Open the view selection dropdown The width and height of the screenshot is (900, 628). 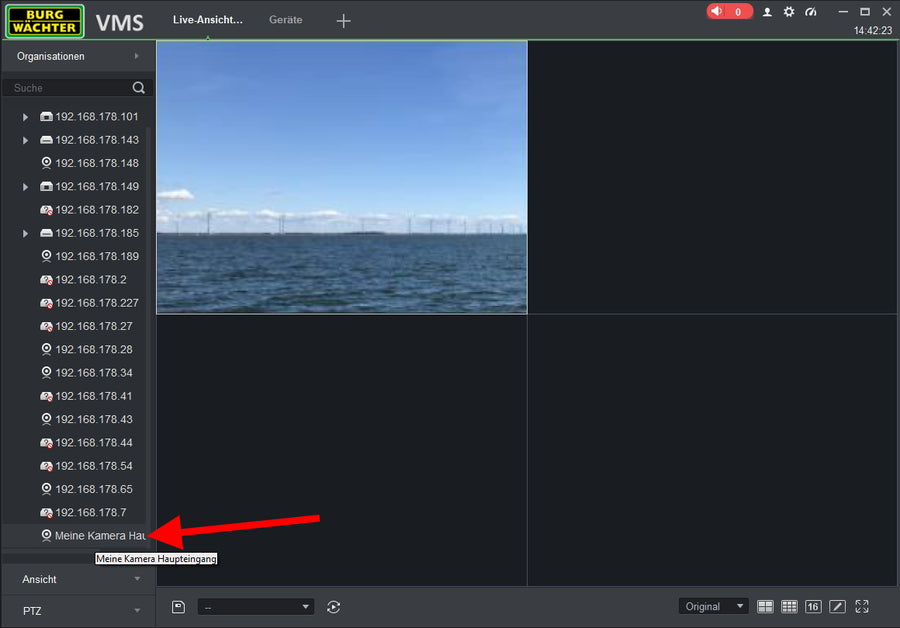[x=256, y=607]
